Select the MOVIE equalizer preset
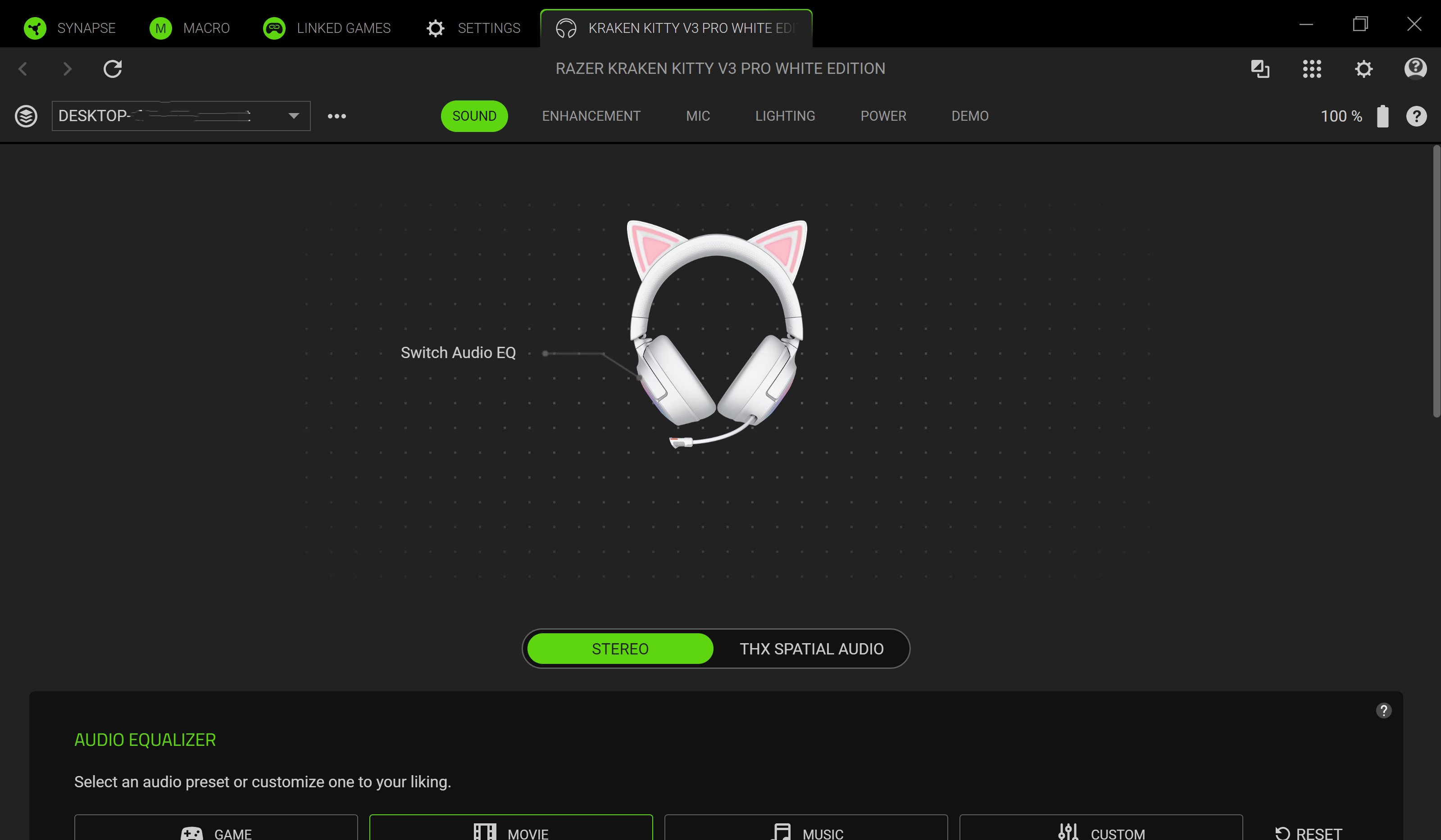Image resolution: width=1441 pixels, height=840 pixels. pos(511,828)
